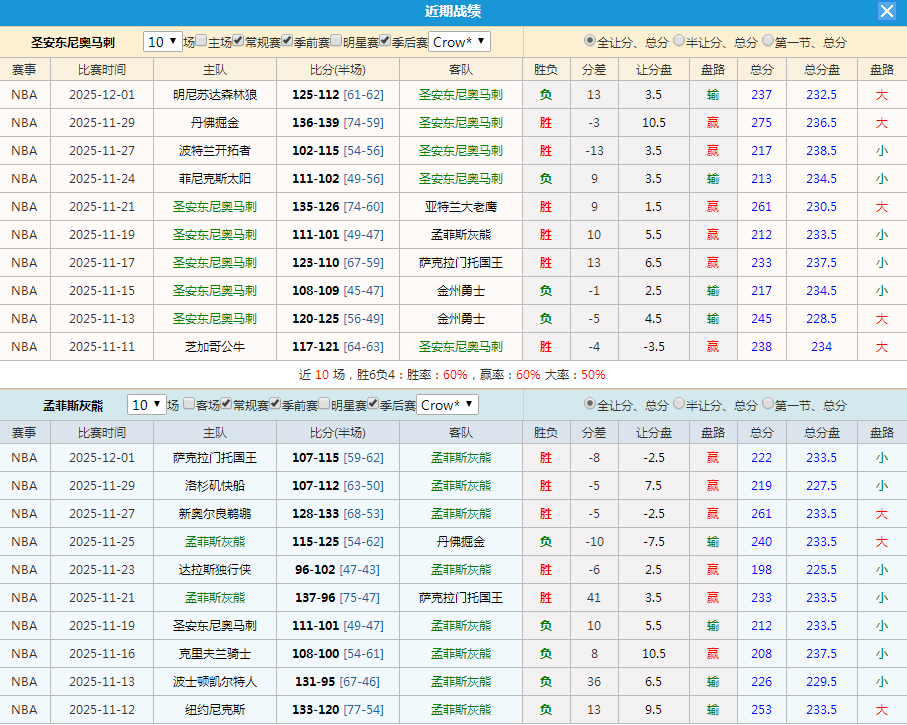Click the 萨克拉门托国王 link in the Grizzlies table
907x725 pixels.
click(x=215, y=457)
